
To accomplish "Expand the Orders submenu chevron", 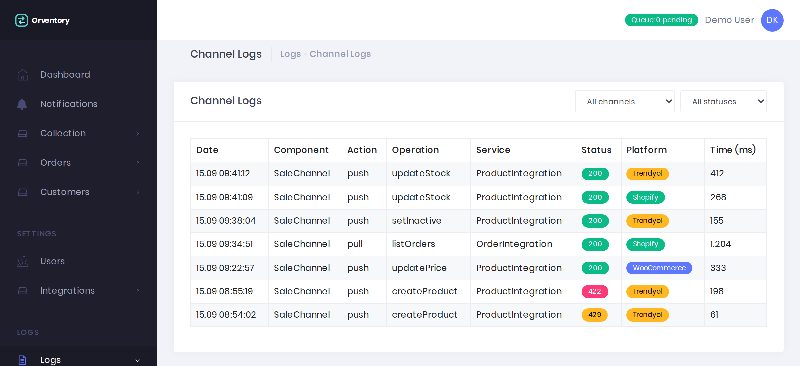I will (x=138, y=163).
